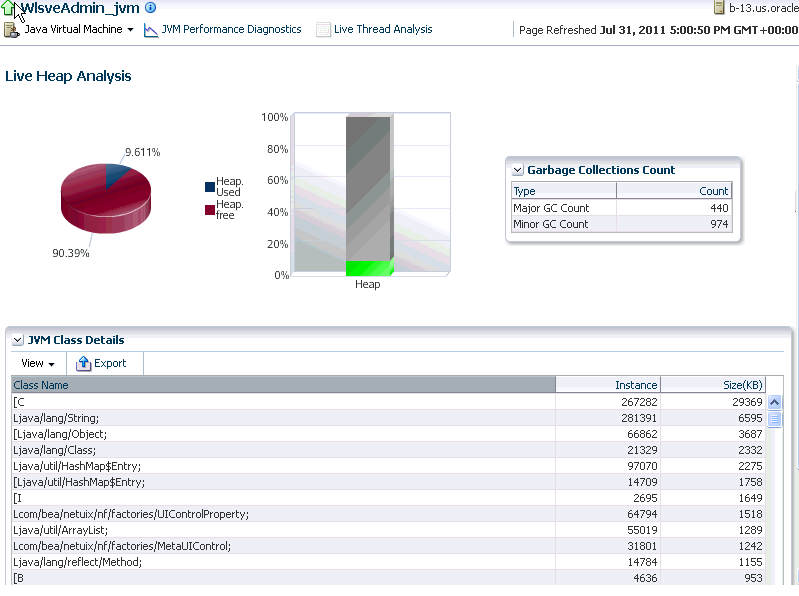
Task: Click the Export upload arrow icon
Action: click(x=83, y=363)
